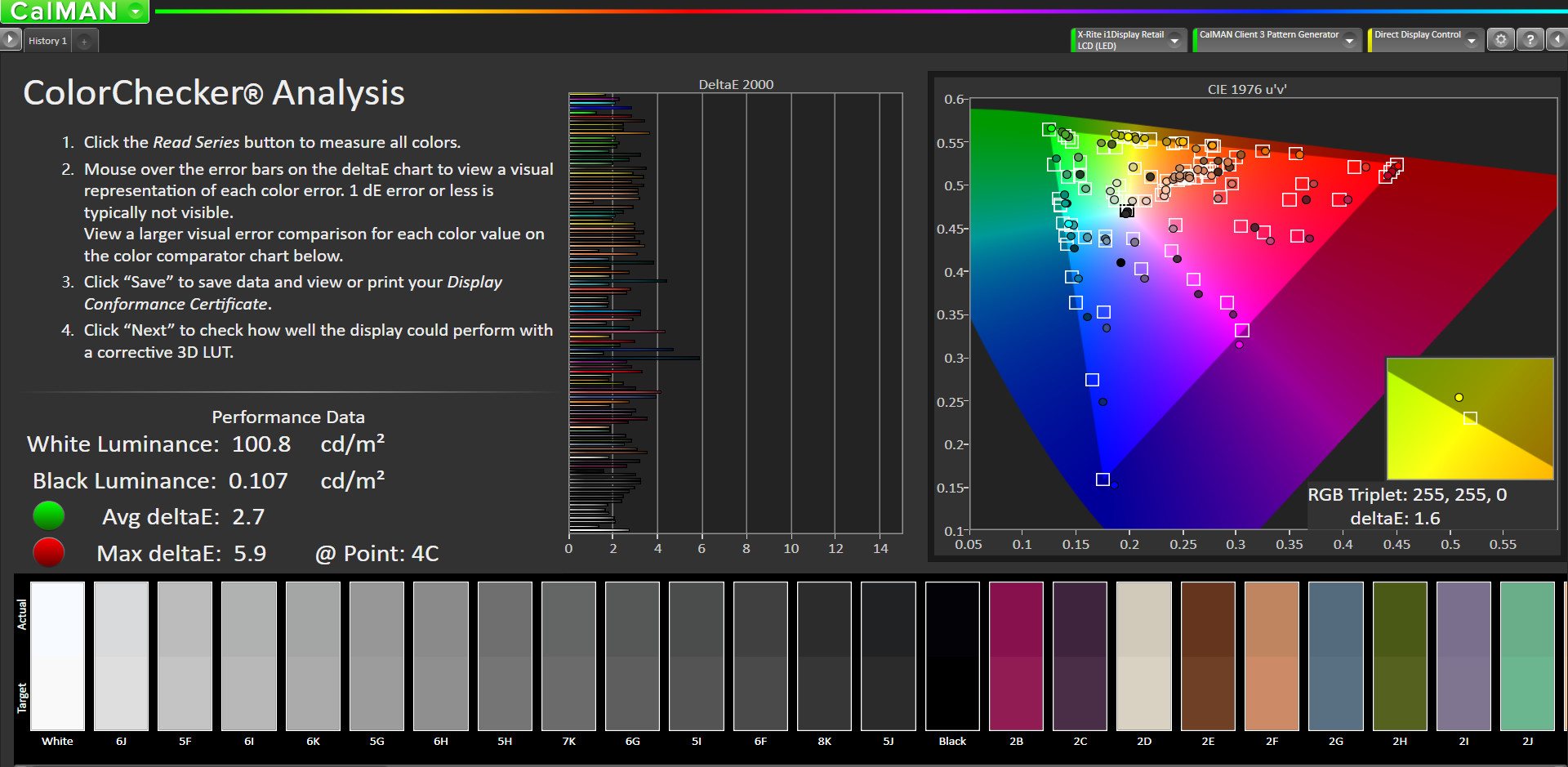Click the play arrow button beside History 1
Screen dimensions: 1568x767
click(x=11, y=39)
